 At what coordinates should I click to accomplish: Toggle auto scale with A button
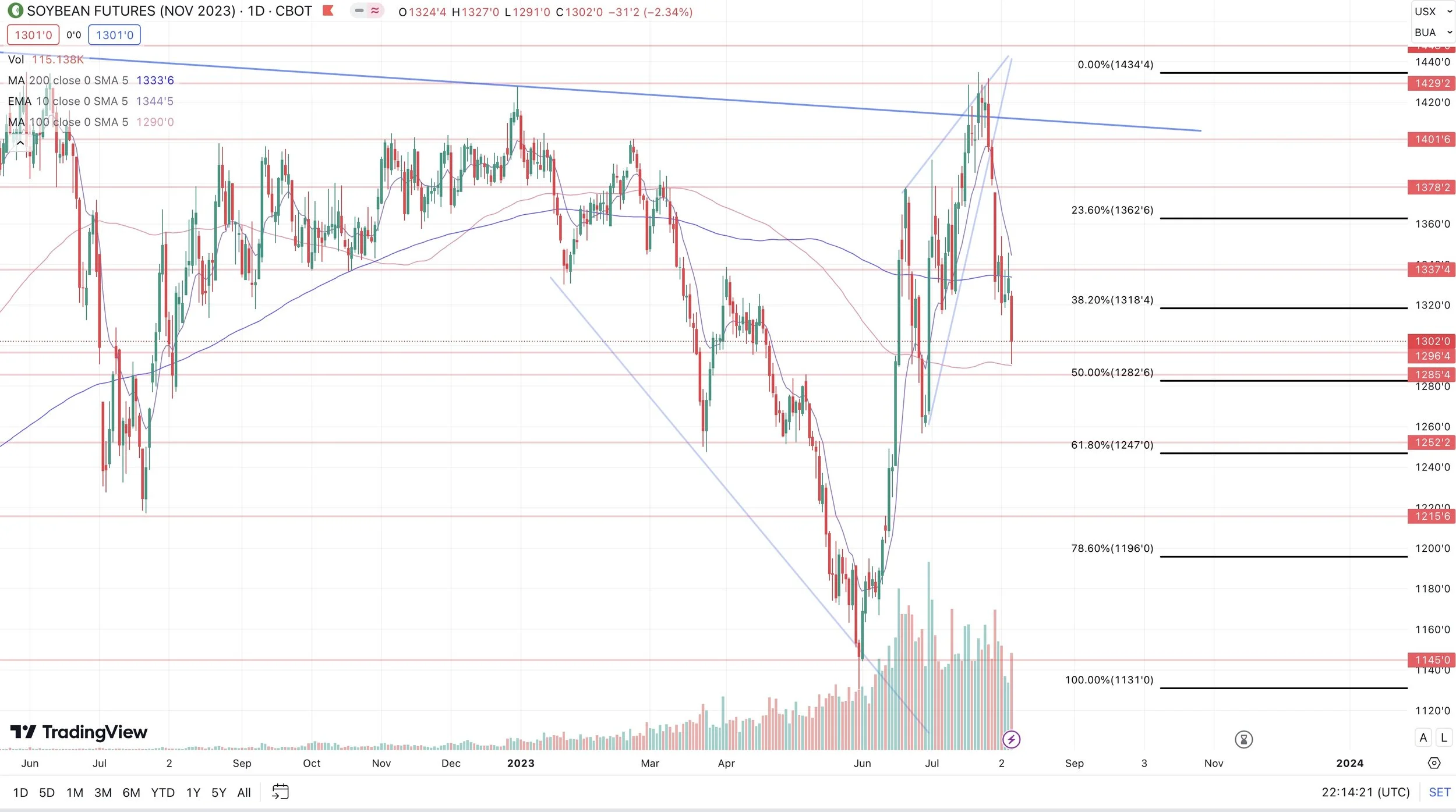tap(1423, 737)
